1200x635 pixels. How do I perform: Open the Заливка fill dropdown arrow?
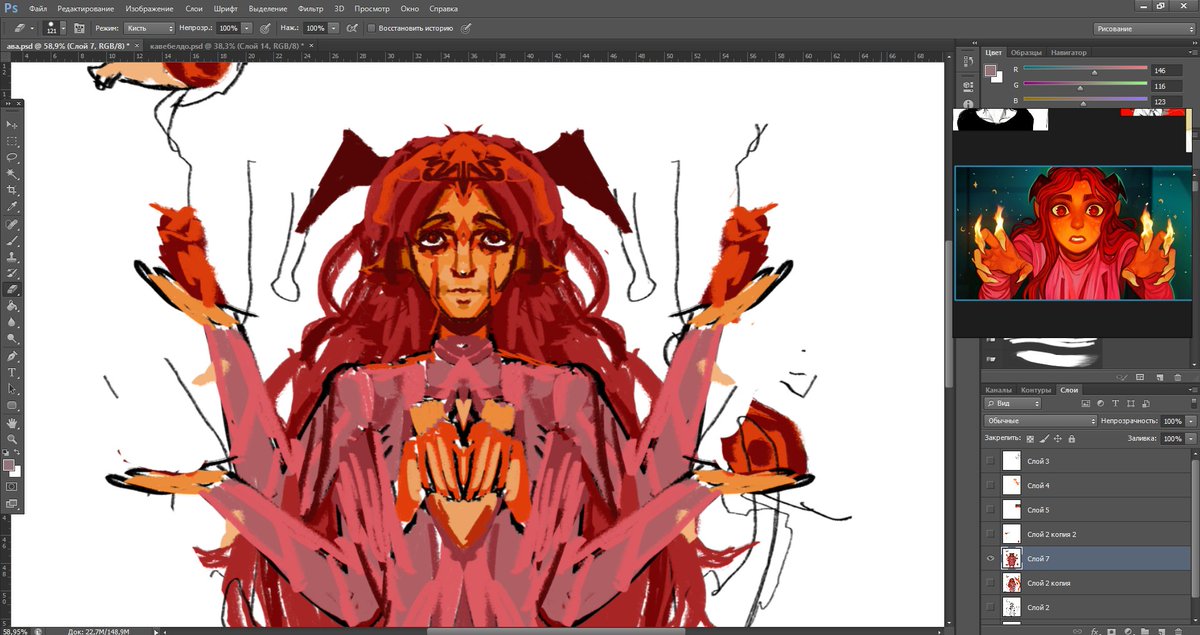pos(1190,438)
